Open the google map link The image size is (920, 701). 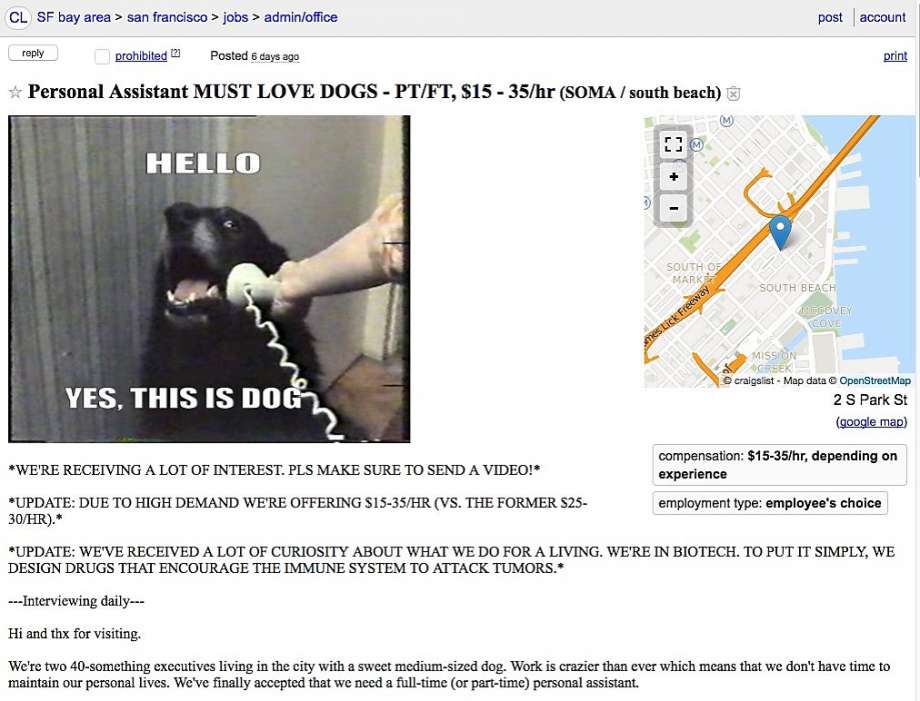click(x=871, y=422)
